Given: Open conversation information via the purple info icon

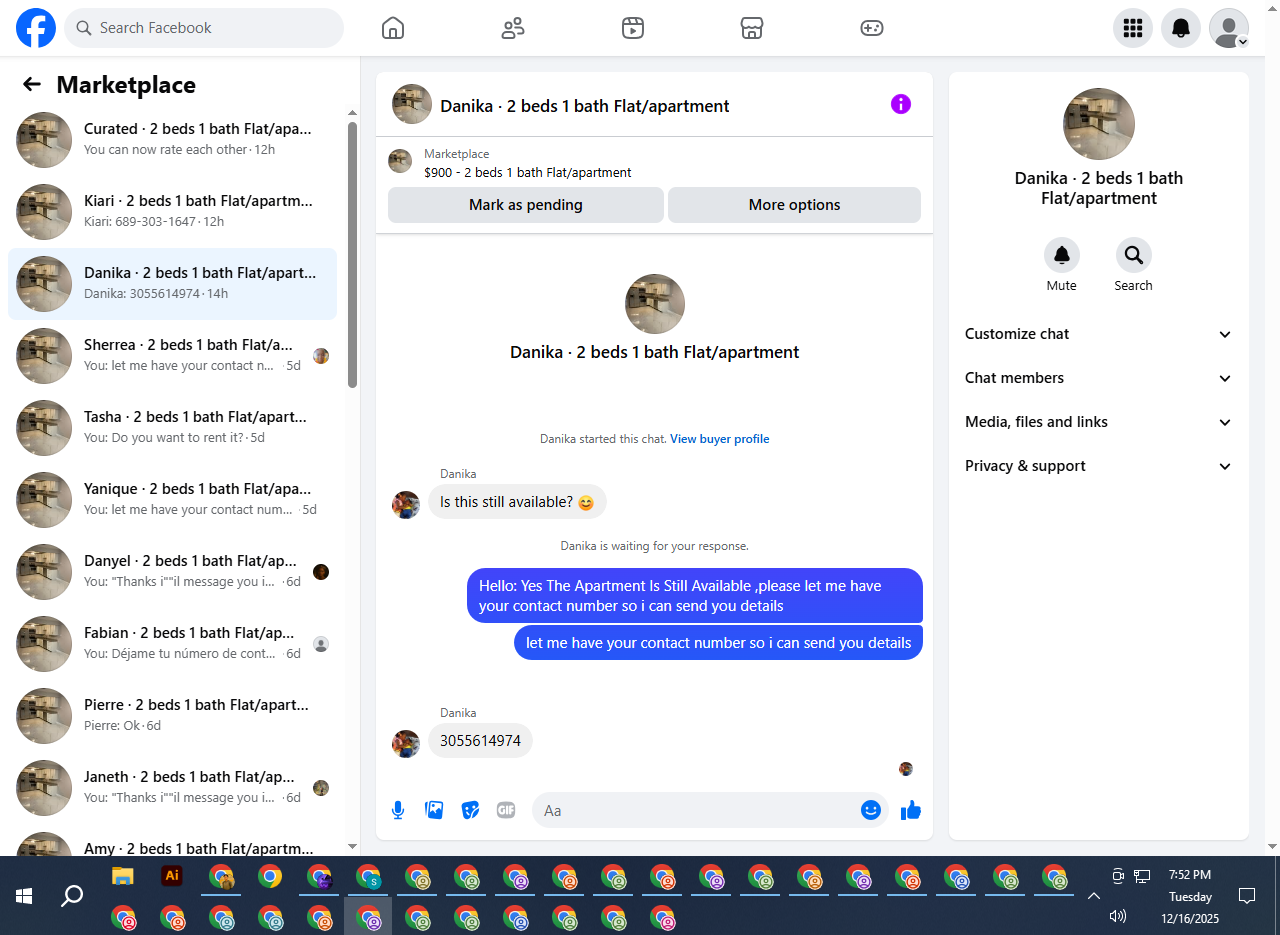Looking at the screenshot, I should [901, 104].
